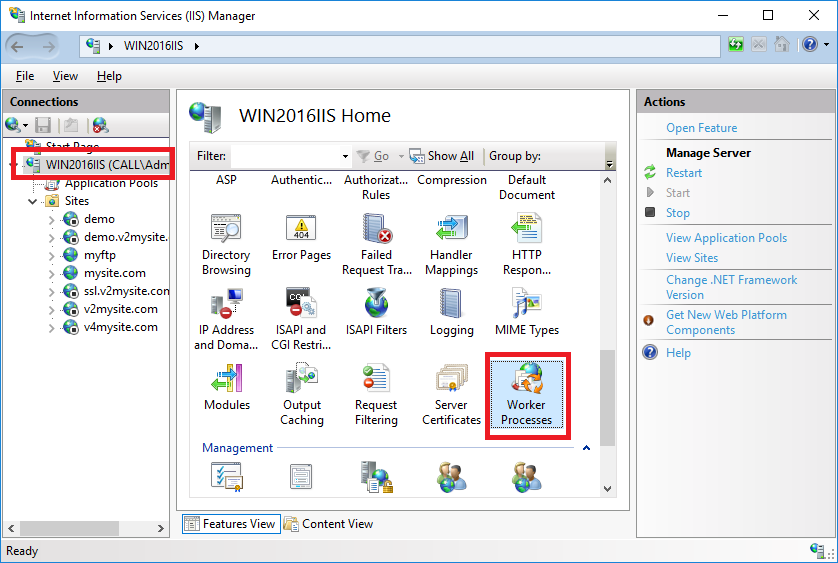Screen dimensions: 838x563
Task: Click the Home toolbar icon
Action: click(781, 44)
